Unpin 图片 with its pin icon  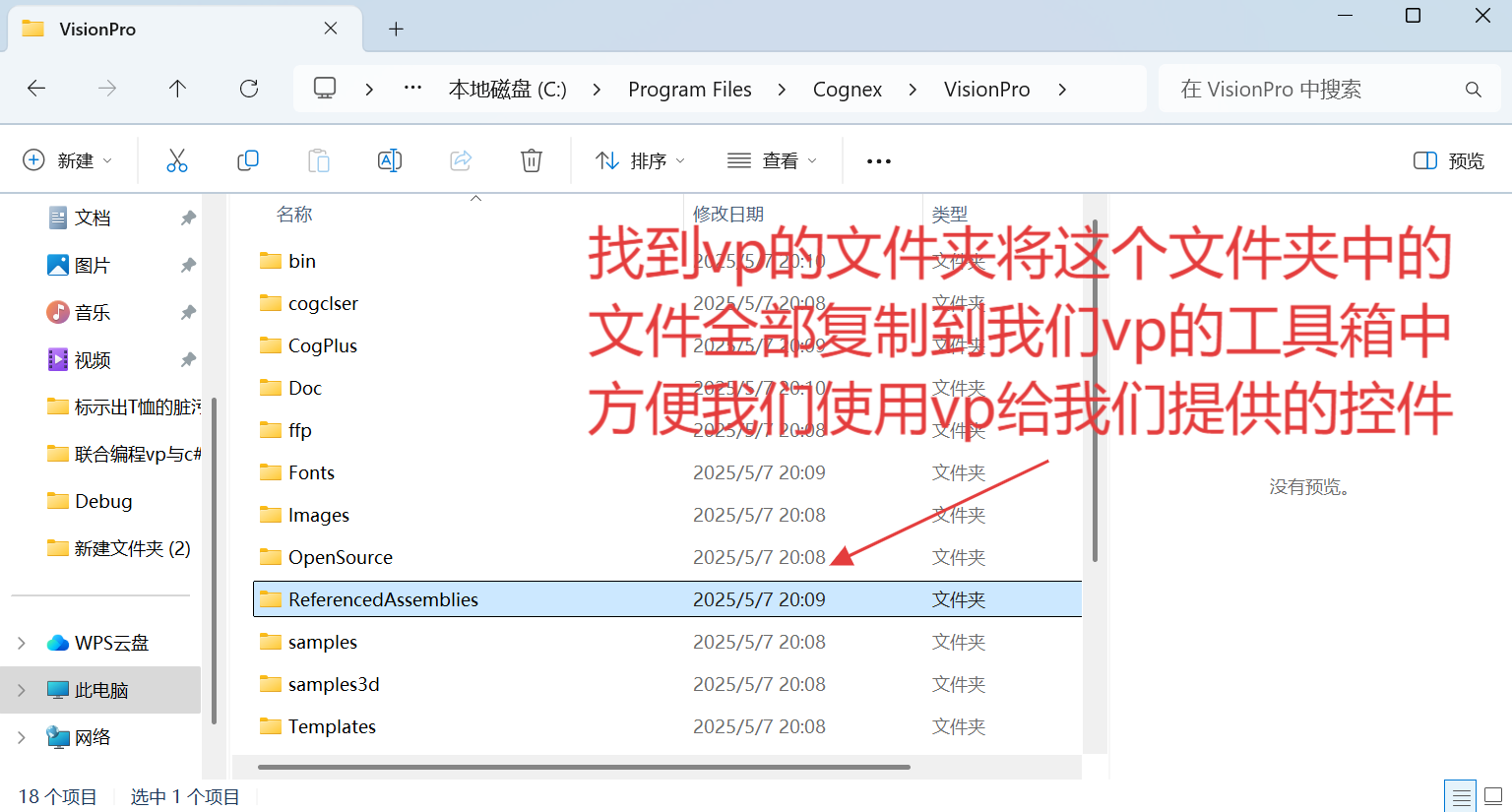(x=188, y=265)
